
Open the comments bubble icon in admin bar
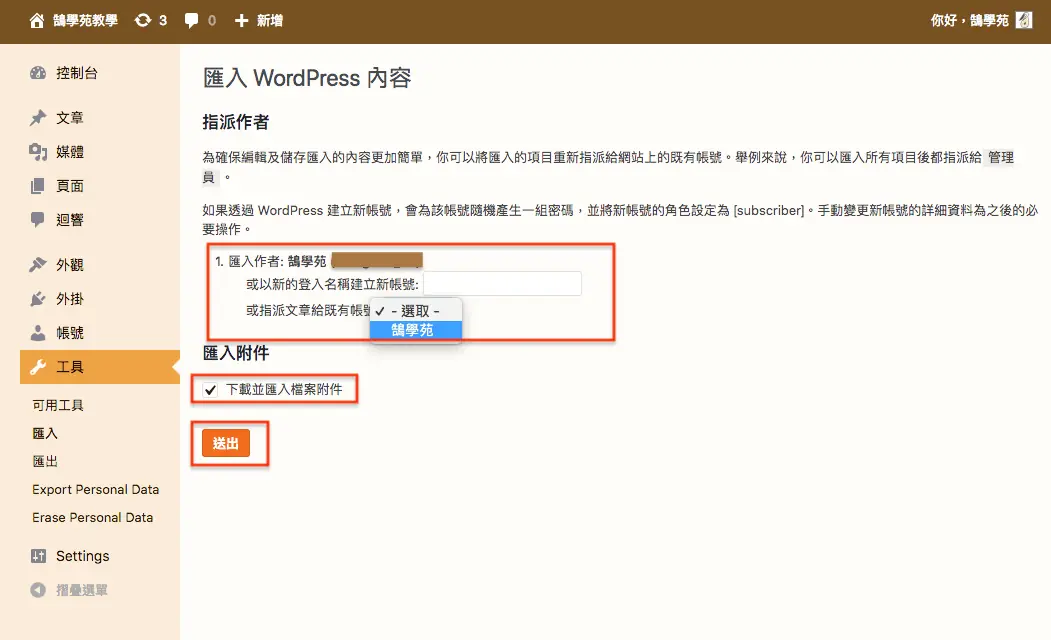point(192,21)
